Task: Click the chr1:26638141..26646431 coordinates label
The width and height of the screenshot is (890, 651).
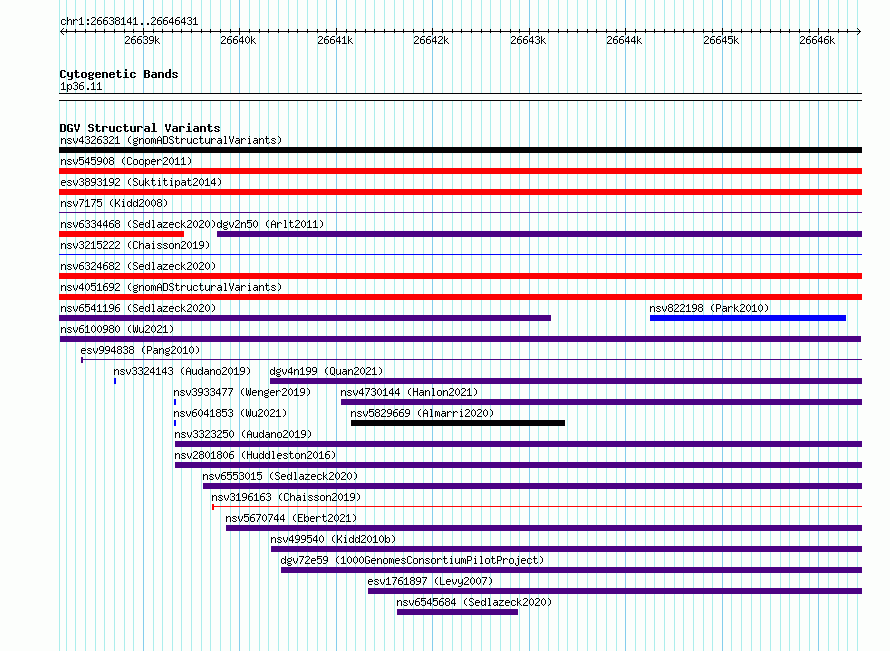Action: [129, 22]
